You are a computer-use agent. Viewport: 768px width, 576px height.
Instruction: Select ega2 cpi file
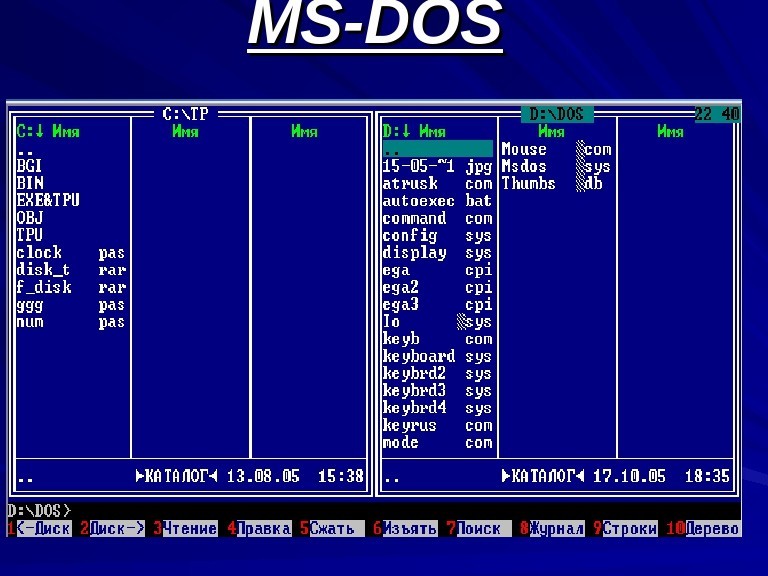[437, 287]
